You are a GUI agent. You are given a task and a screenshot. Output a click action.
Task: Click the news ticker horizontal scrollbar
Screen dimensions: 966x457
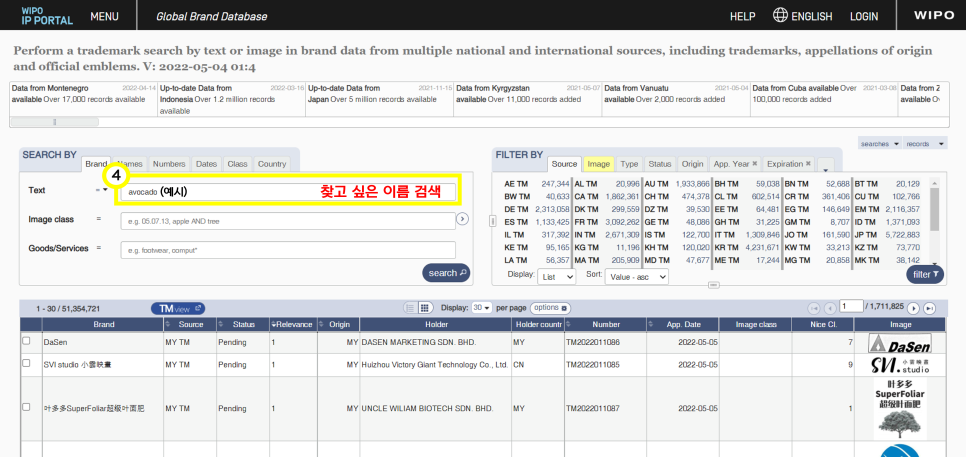coord(55,122)
